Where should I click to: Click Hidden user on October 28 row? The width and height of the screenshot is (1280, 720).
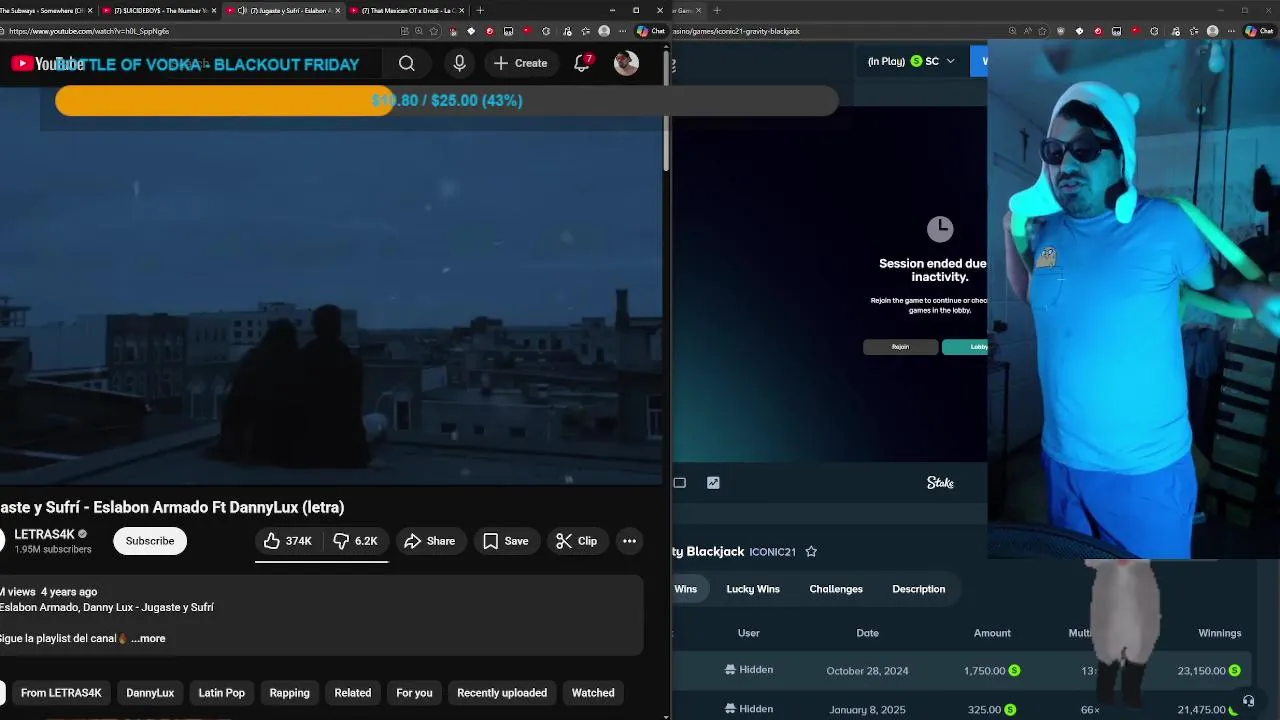pyautogui.click(x=749, y=670)
